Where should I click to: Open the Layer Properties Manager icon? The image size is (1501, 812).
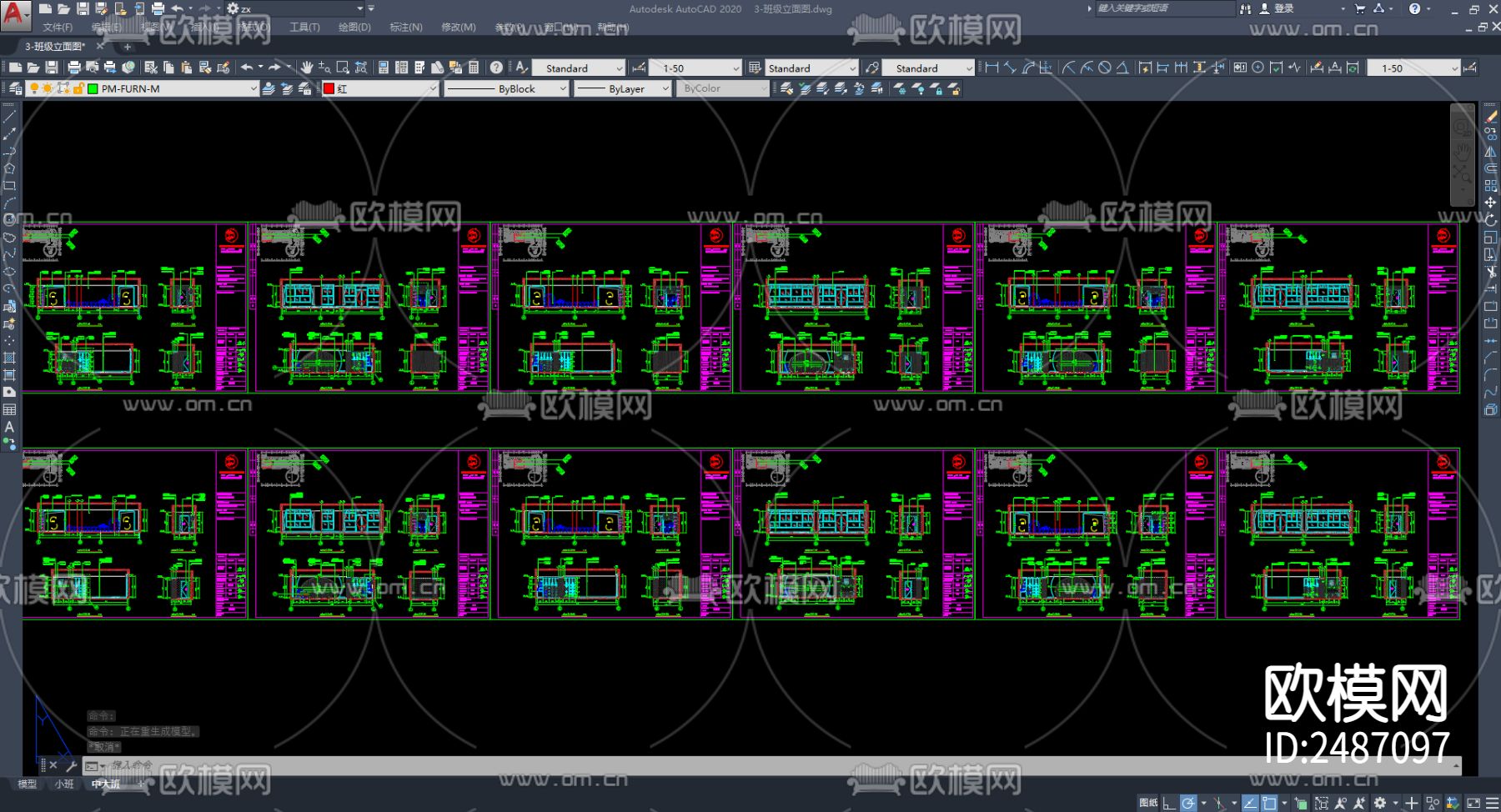click(15, 88)
